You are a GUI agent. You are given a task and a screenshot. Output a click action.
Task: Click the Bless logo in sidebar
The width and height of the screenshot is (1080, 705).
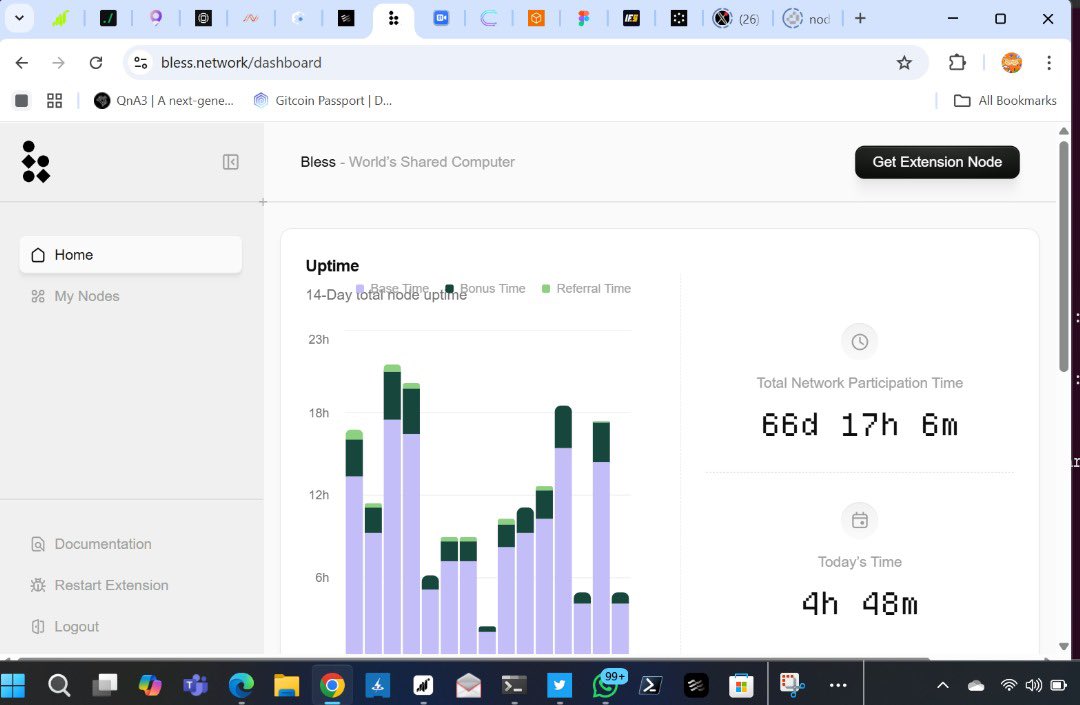[36, 162]
